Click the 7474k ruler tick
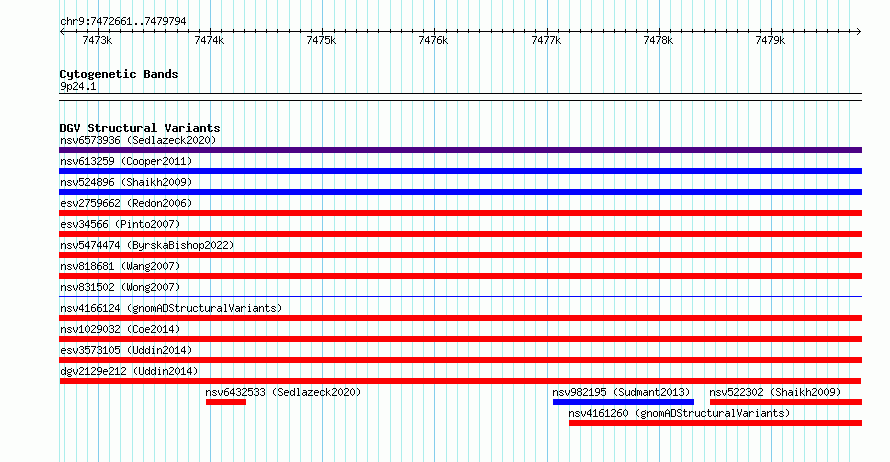Viewport: 890px width, 462px height. 209,40
